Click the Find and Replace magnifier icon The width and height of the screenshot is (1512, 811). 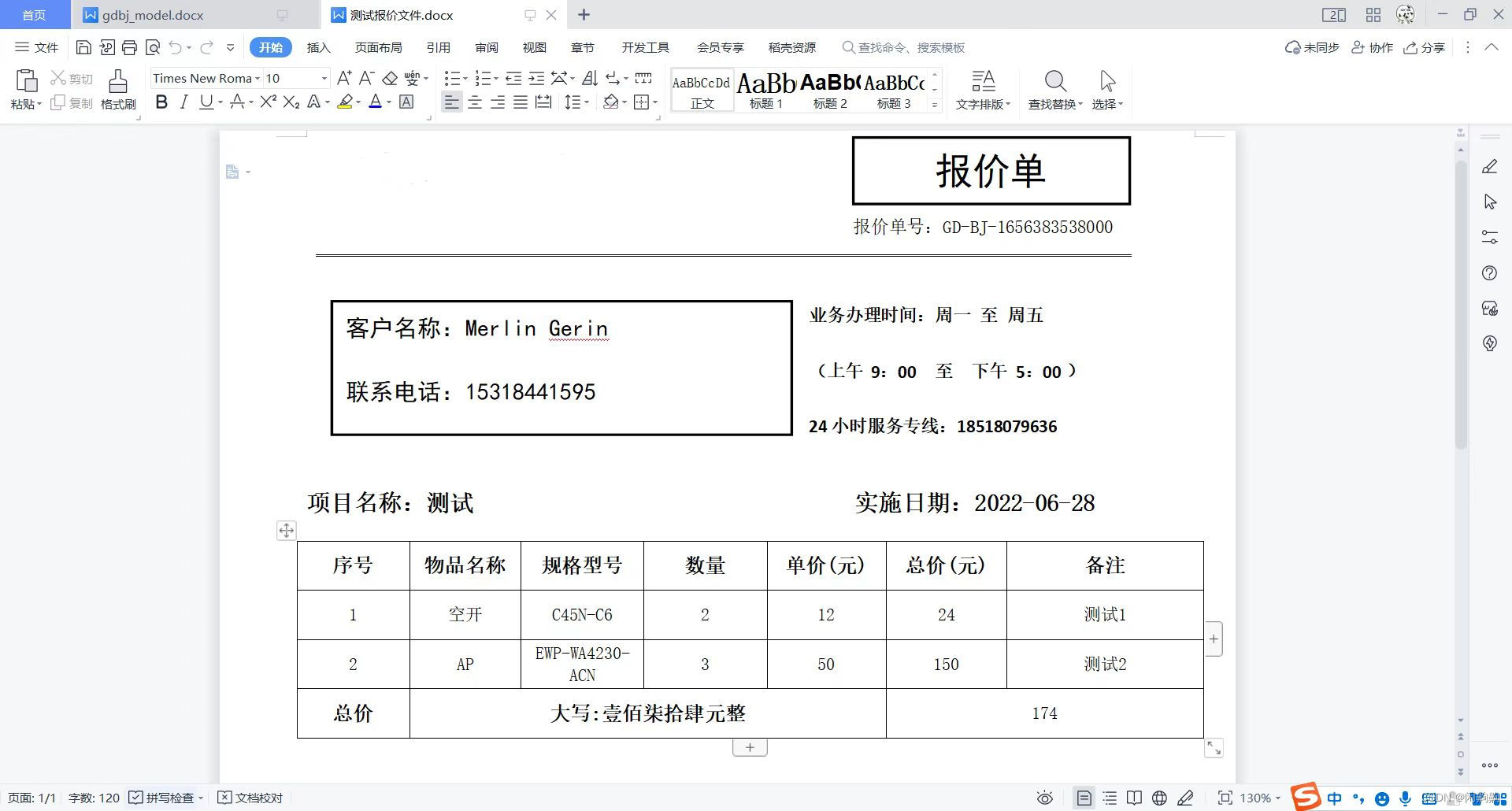click(1055, 80)
